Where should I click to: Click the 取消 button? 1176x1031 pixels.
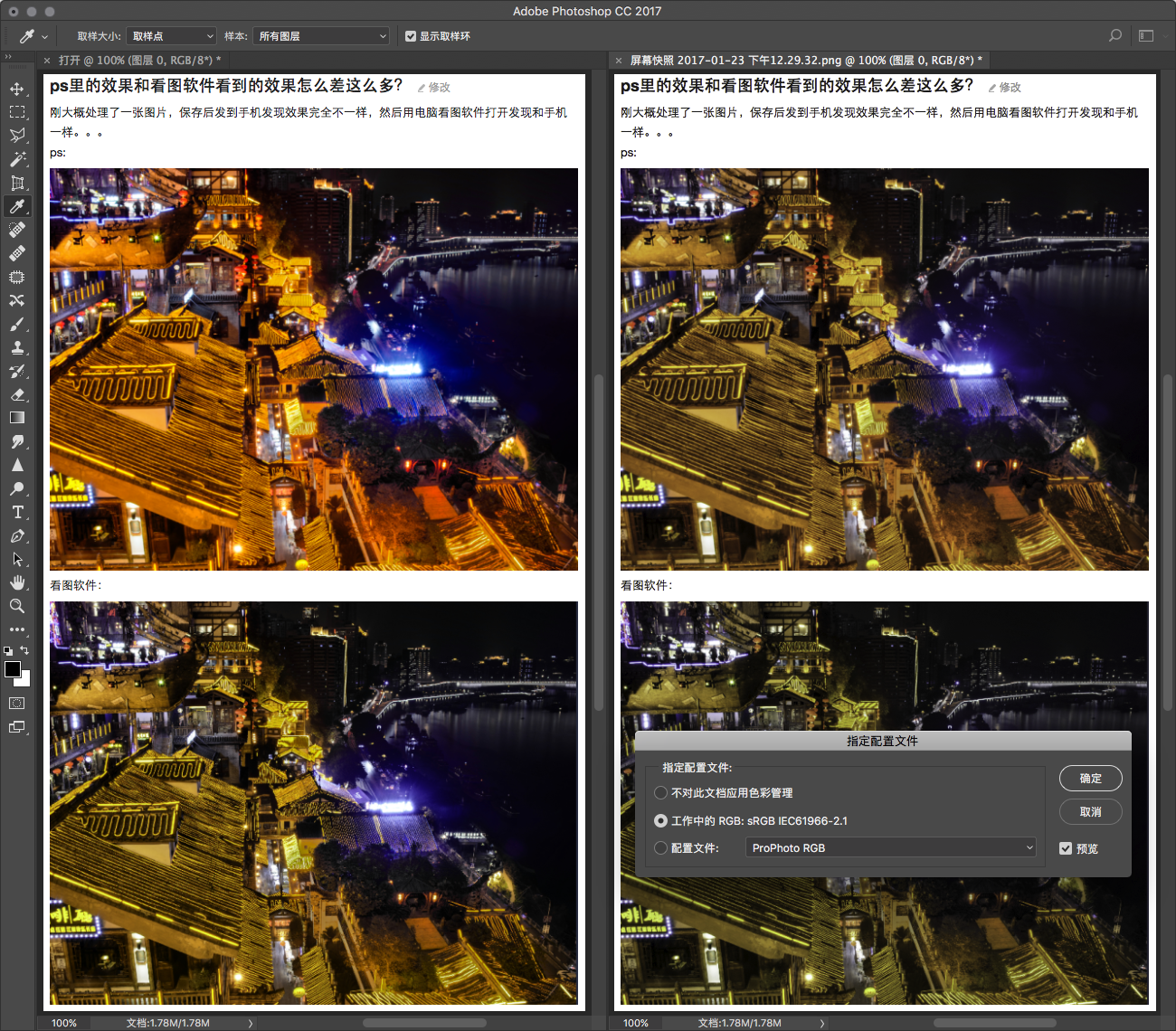1090,812
